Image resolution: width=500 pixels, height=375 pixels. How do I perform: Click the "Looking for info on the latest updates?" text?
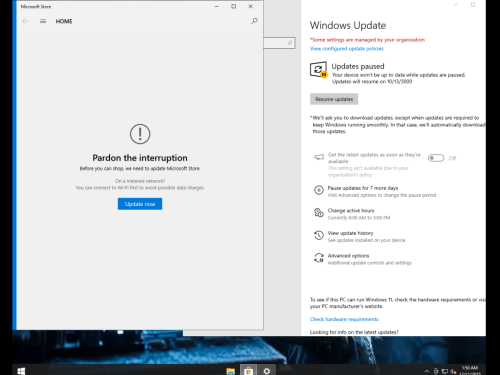(x=354, y=332)
